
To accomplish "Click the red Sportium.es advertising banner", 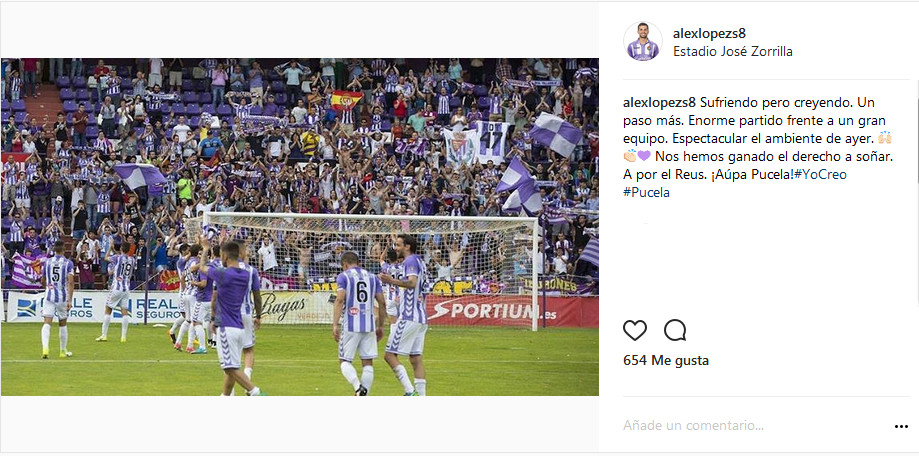I will 511,311.
